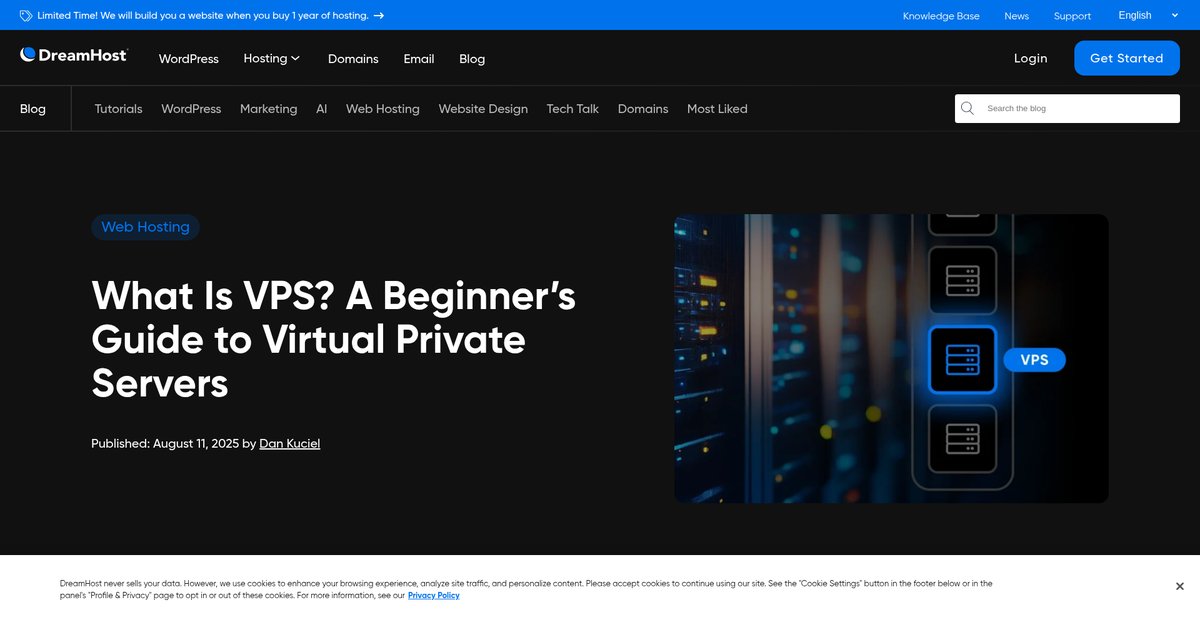Click the DreamHost logo
Viewport: 1200px width, 620px height.
click(74, 55)
